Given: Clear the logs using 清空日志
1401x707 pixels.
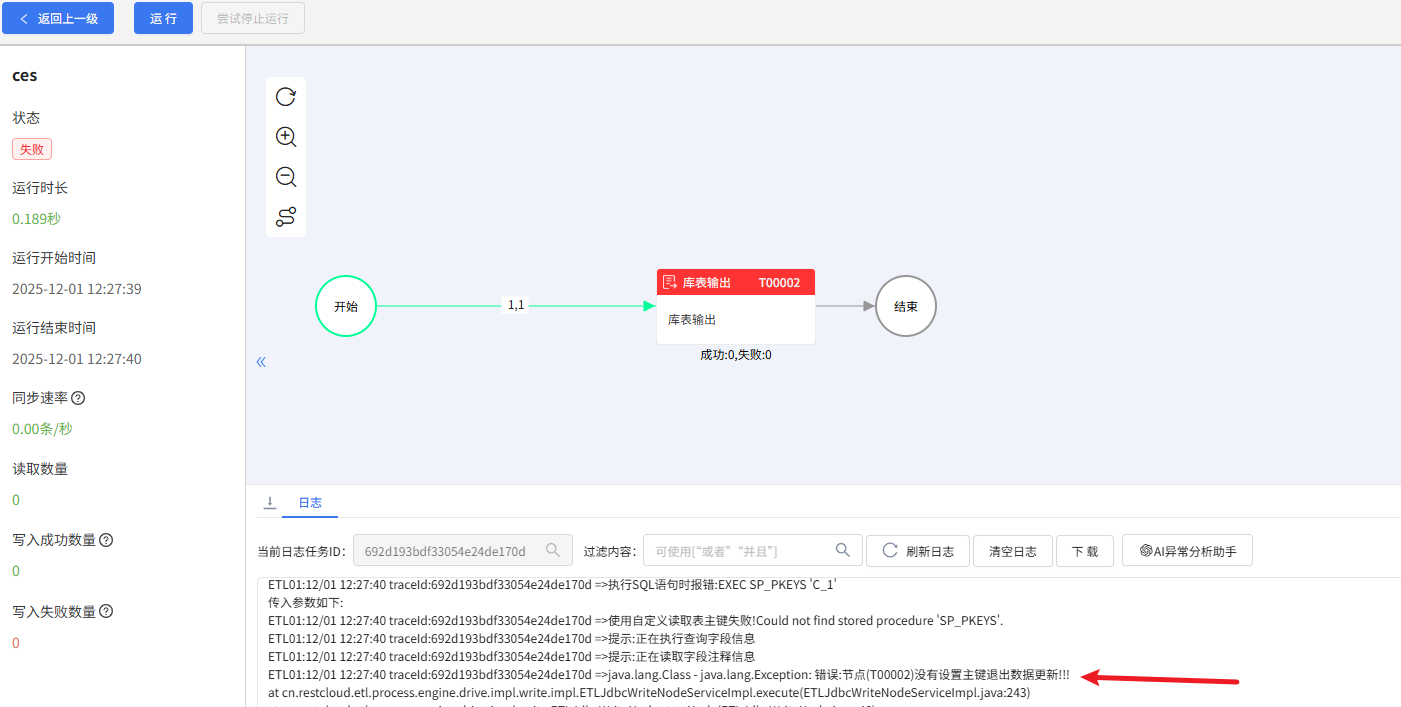Looking at the screenshot, I should tap(1012, 550).
